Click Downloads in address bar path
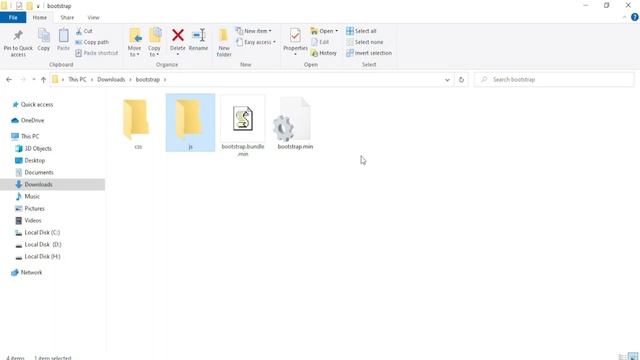Viewport: 640px width, 360px height. click(x=111, y=80)
